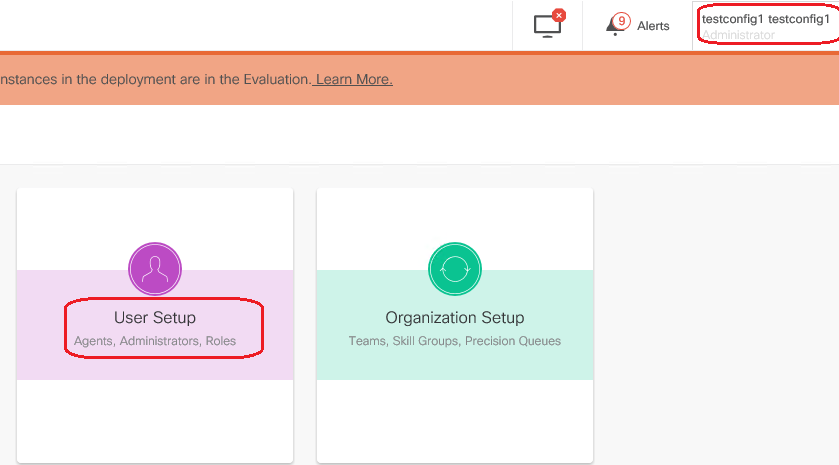Click the red error badge on monitor icon
The width and height of the screenshot is (839, 465).
559,15
